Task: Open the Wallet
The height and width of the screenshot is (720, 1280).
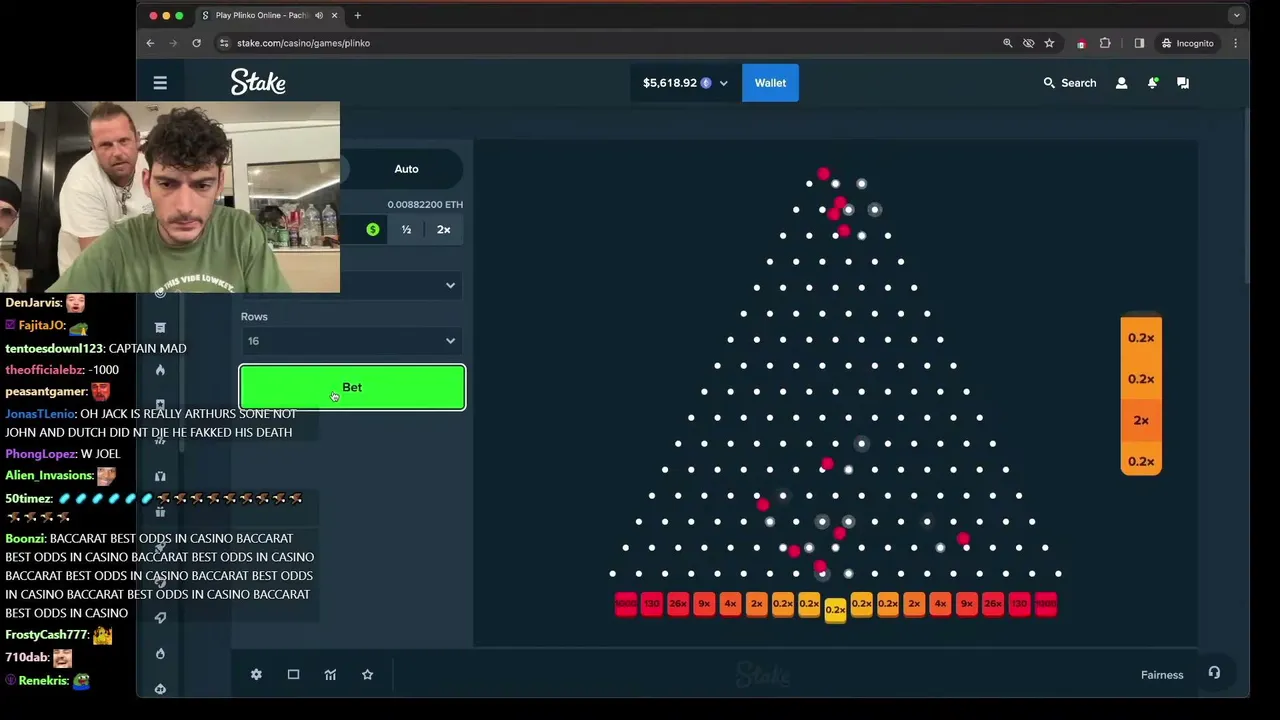Action: [x=770, y=83]
